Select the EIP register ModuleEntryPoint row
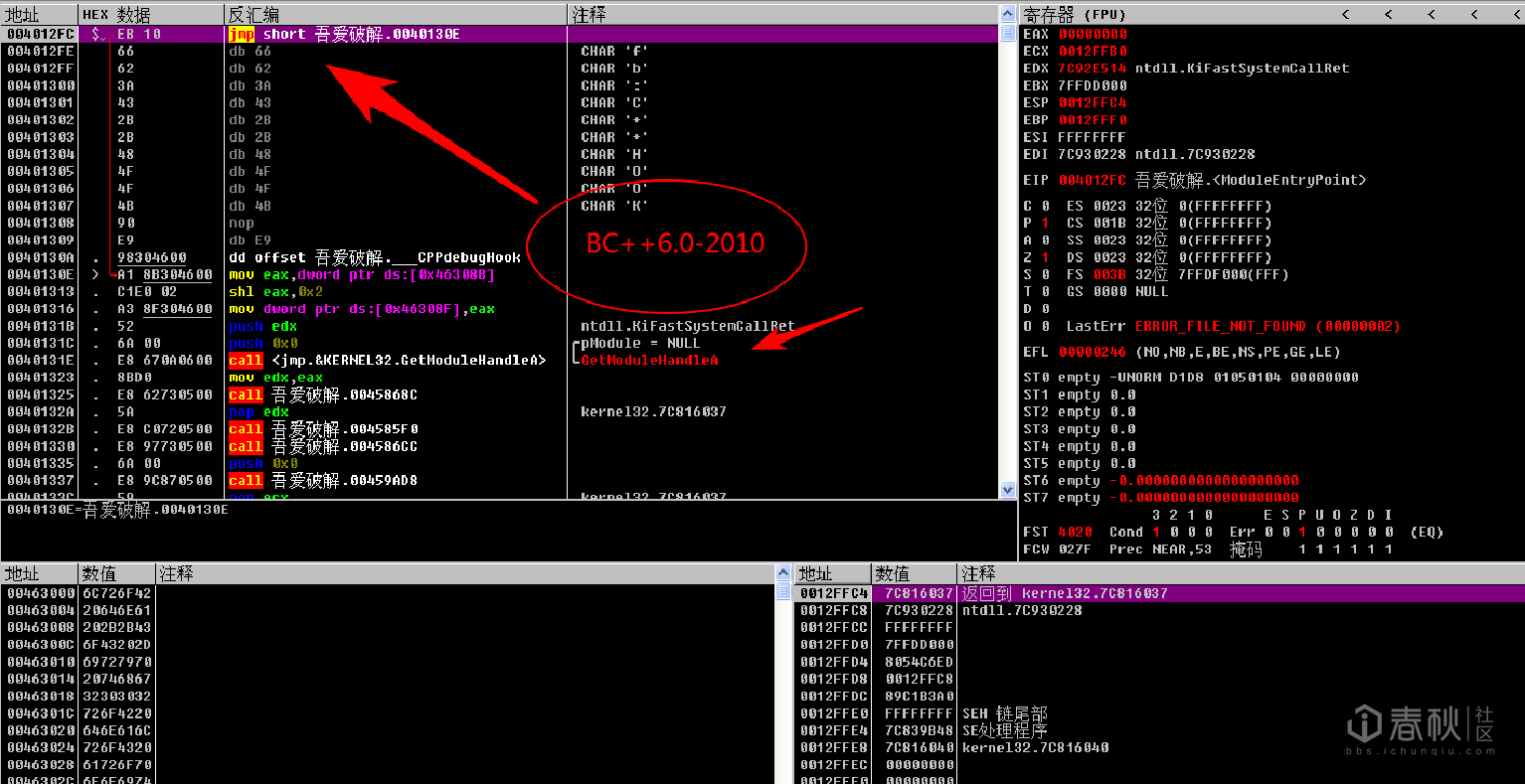 (x=1195, y=180)
